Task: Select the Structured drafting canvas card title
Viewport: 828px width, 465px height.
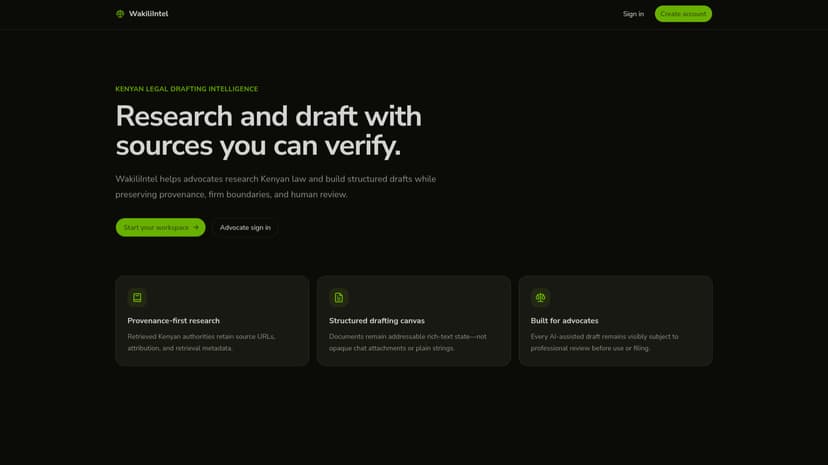Action: [x=377, y=320]
